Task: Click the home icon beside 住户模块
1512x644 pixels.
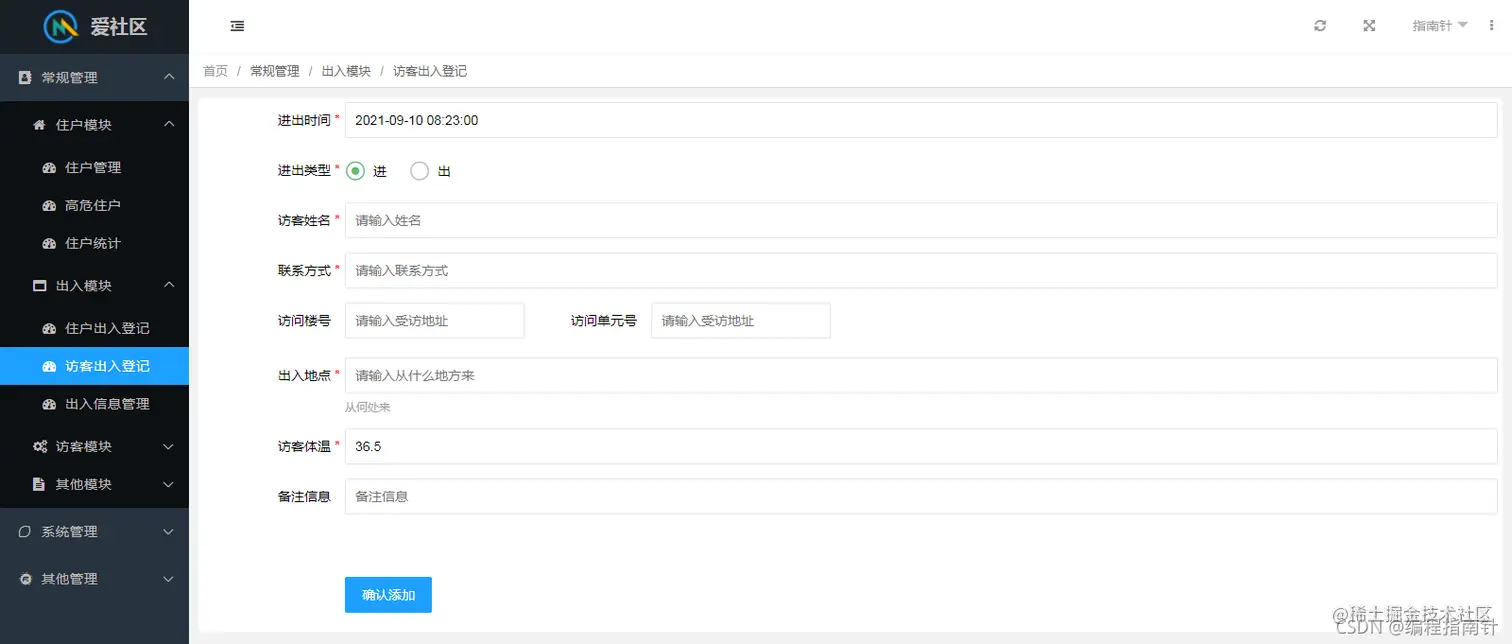Action: [40, 125]
